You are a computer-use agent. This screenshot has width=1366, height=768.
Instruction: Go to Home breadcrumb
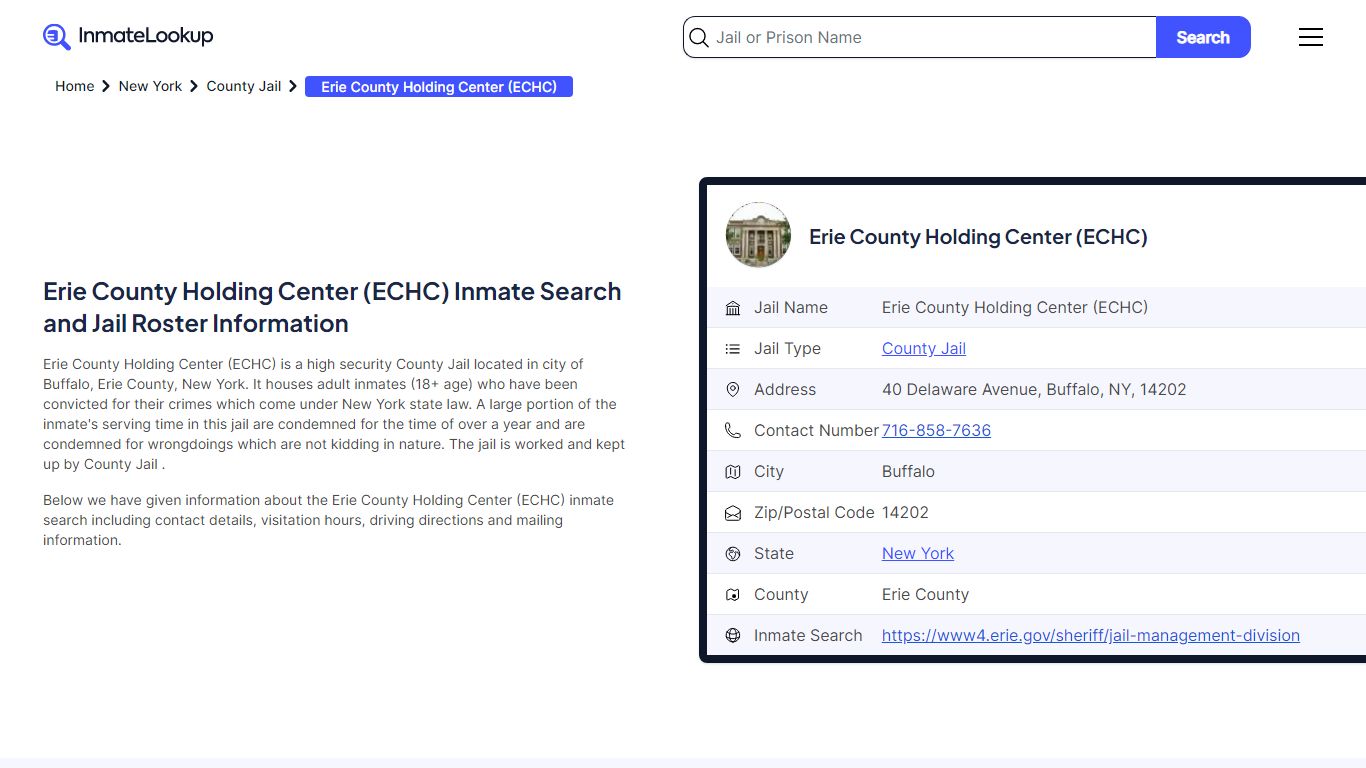(74, 86)
